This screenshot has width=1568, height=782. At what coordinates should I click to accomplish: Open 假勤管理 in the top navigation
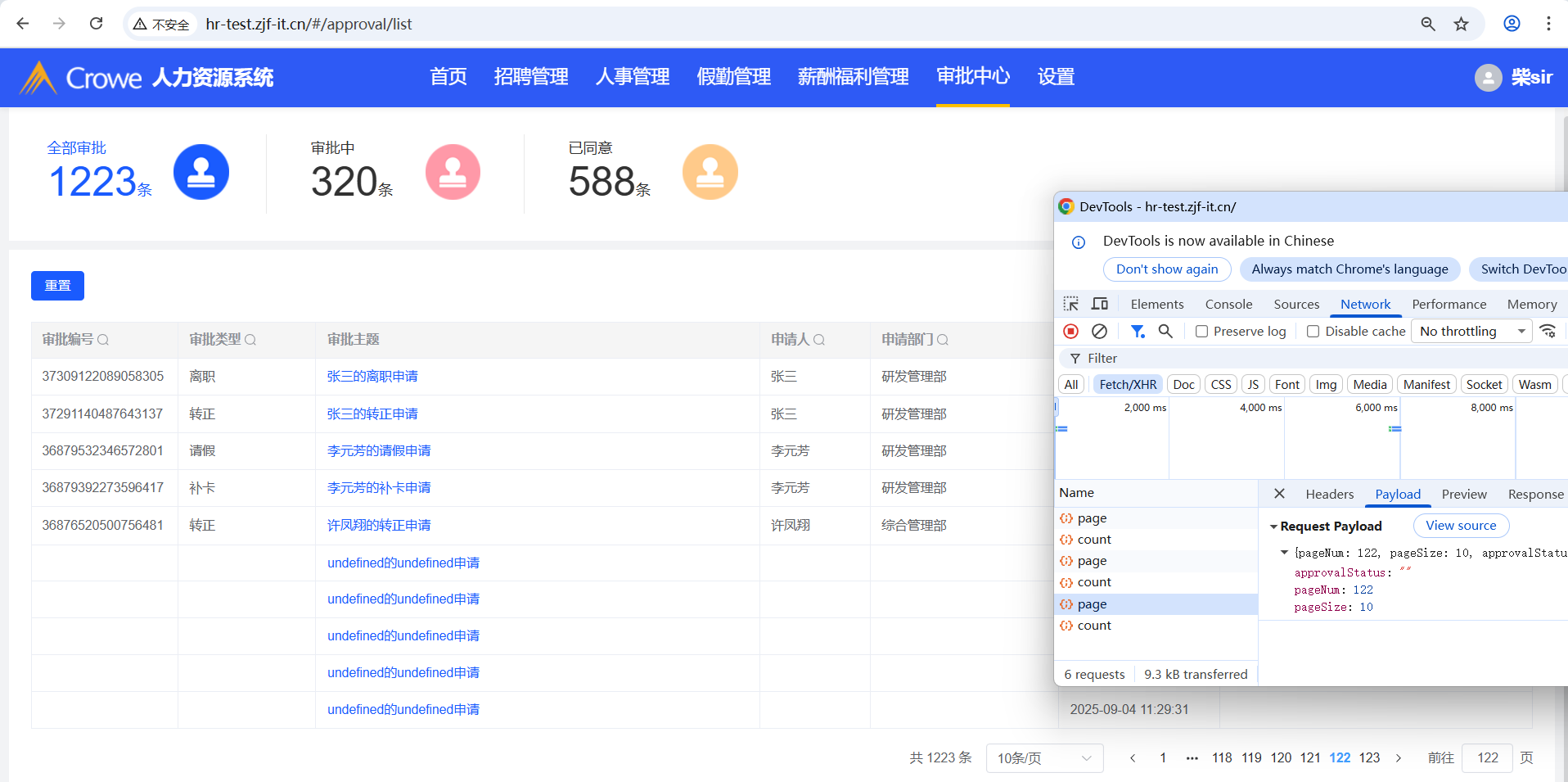pos(733,77)
